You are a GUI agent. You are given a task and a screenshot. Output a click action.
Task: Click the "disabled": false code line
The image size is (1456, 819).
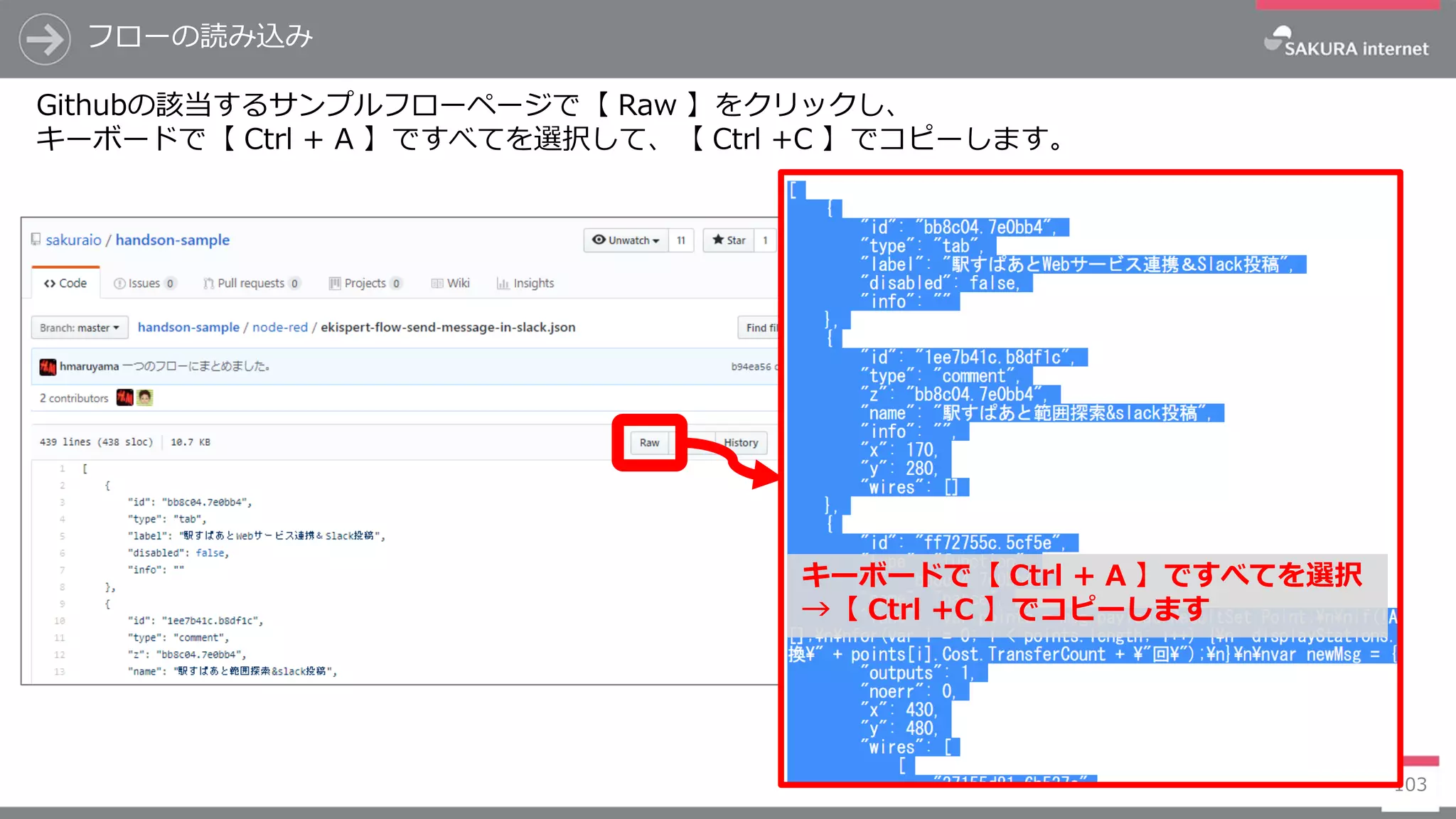tap(178, 552)
